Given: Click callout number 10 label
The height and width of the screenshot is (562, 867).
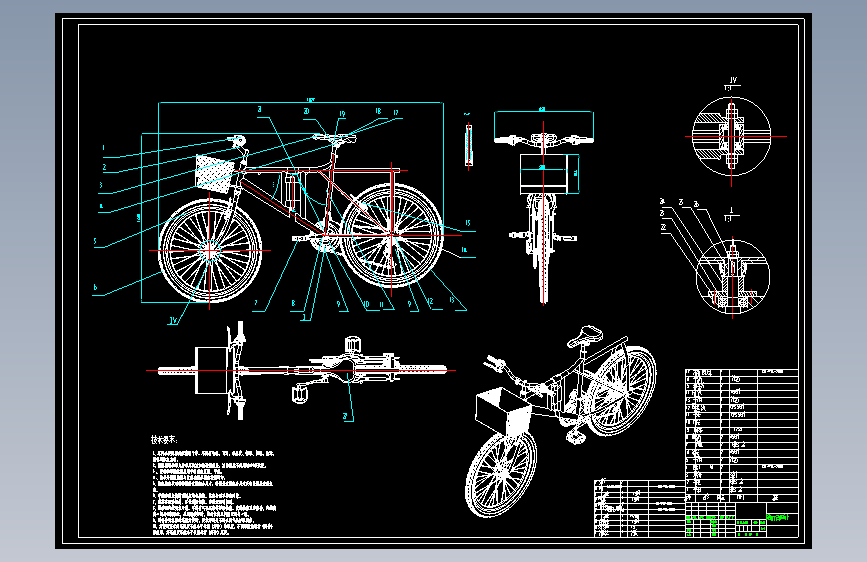Looking at the screenshot, I should pos(366,304).
